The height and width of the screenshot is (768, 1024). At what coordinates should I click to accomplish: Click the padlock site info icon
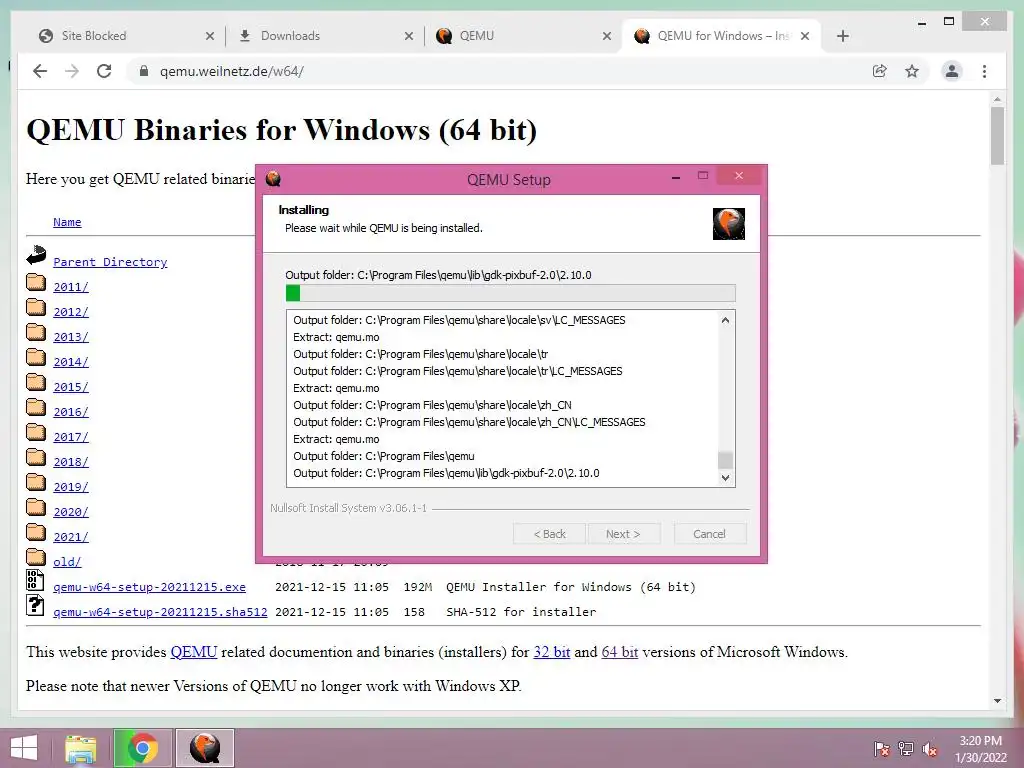point(144,71)
